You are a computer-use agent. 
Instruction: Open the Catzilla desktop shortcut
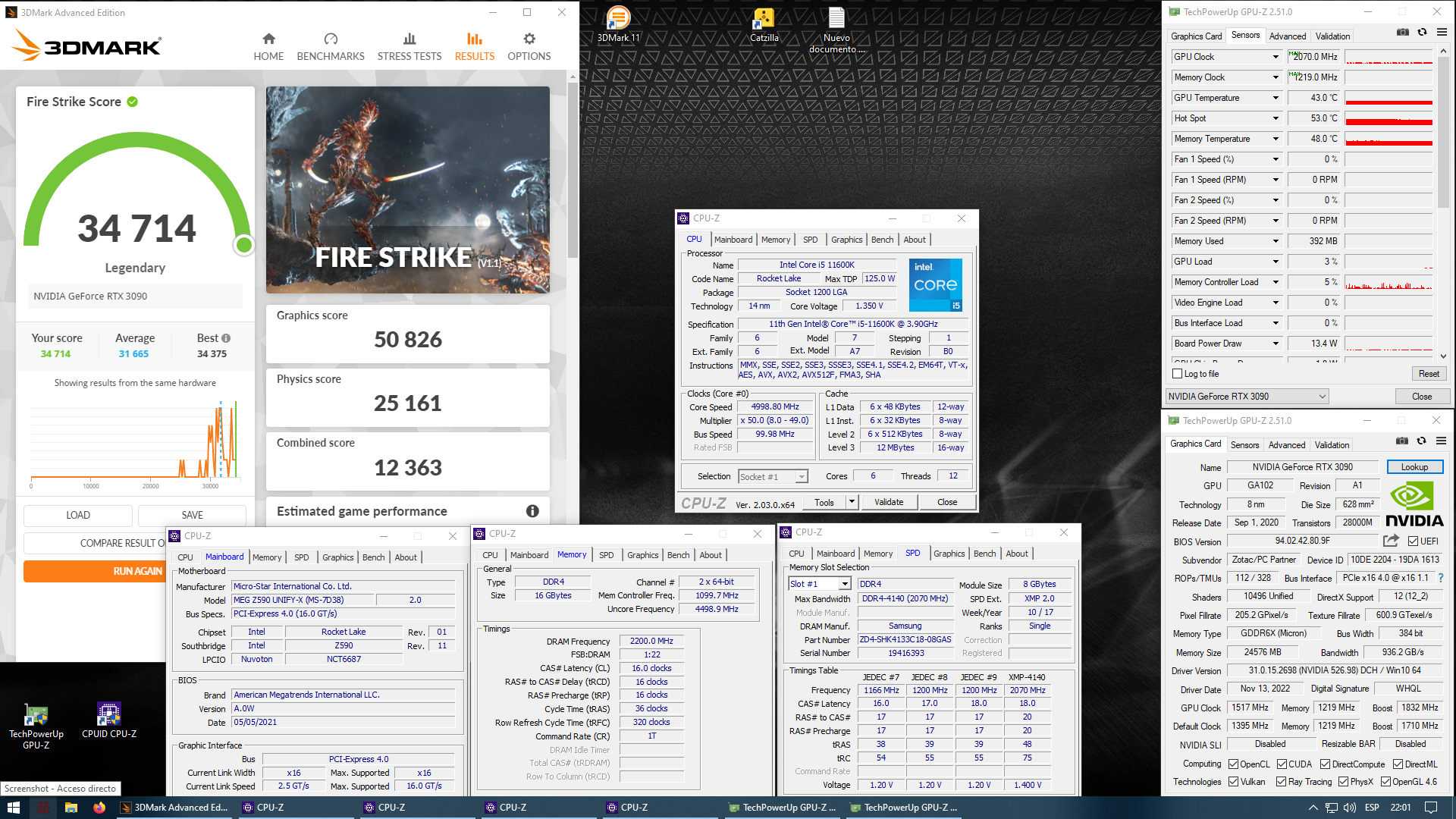coord(764,24)
